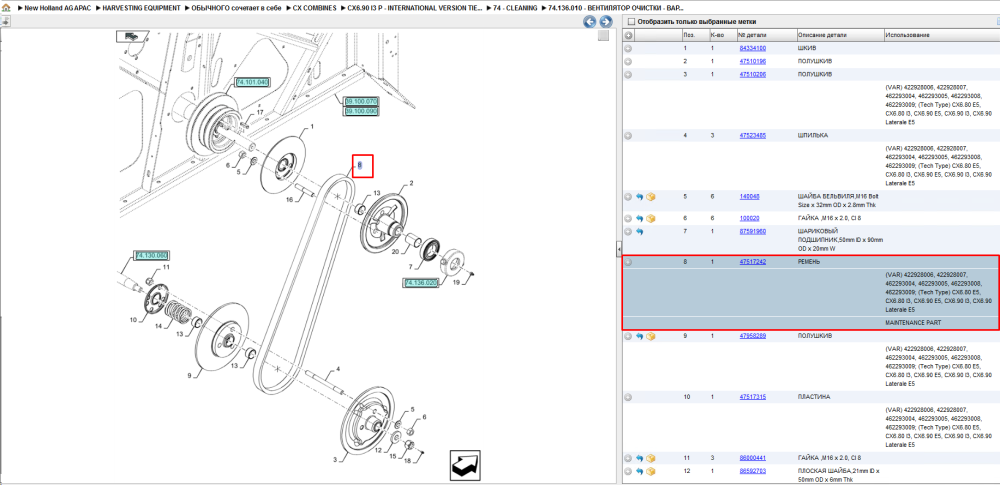
Task: Select 'MAINTENANCE PART' text
Action: (913, 323)
